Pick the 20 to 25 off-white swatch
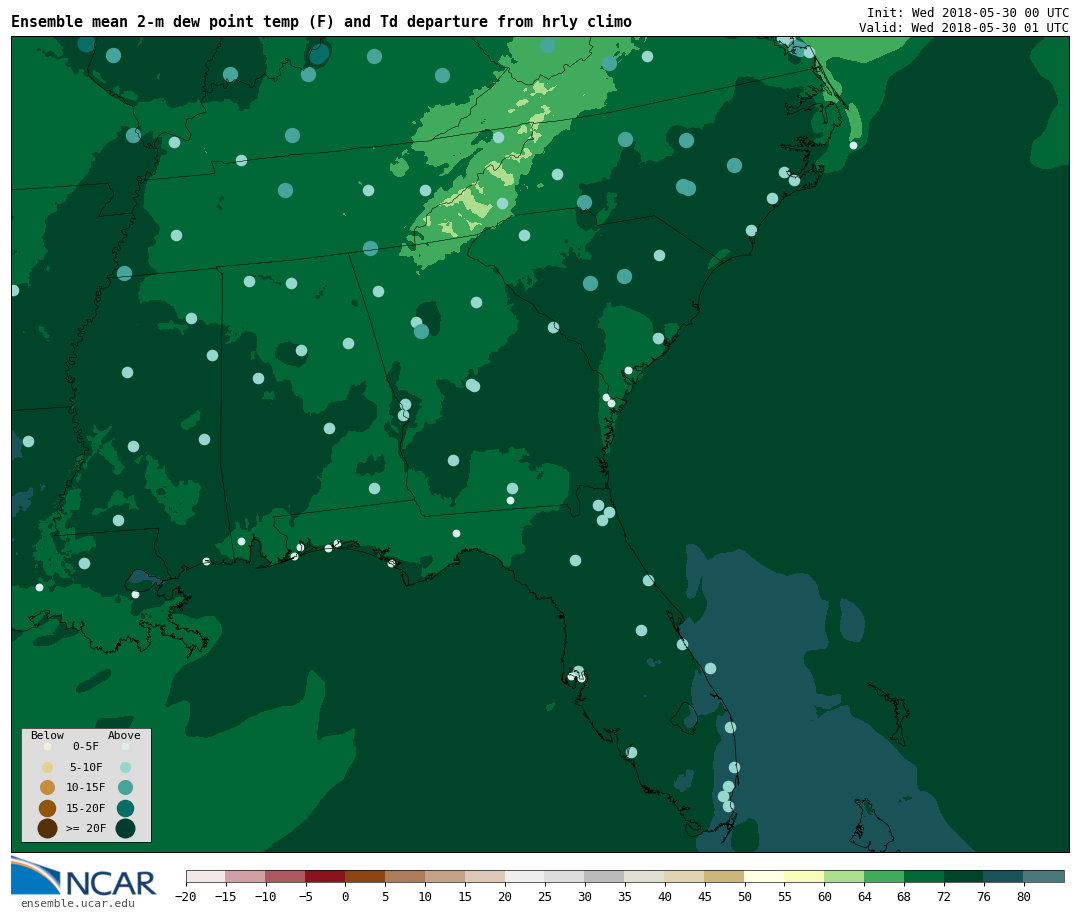Image resolution: width=1080 pixels, height=915 pixels. (526, 876)
